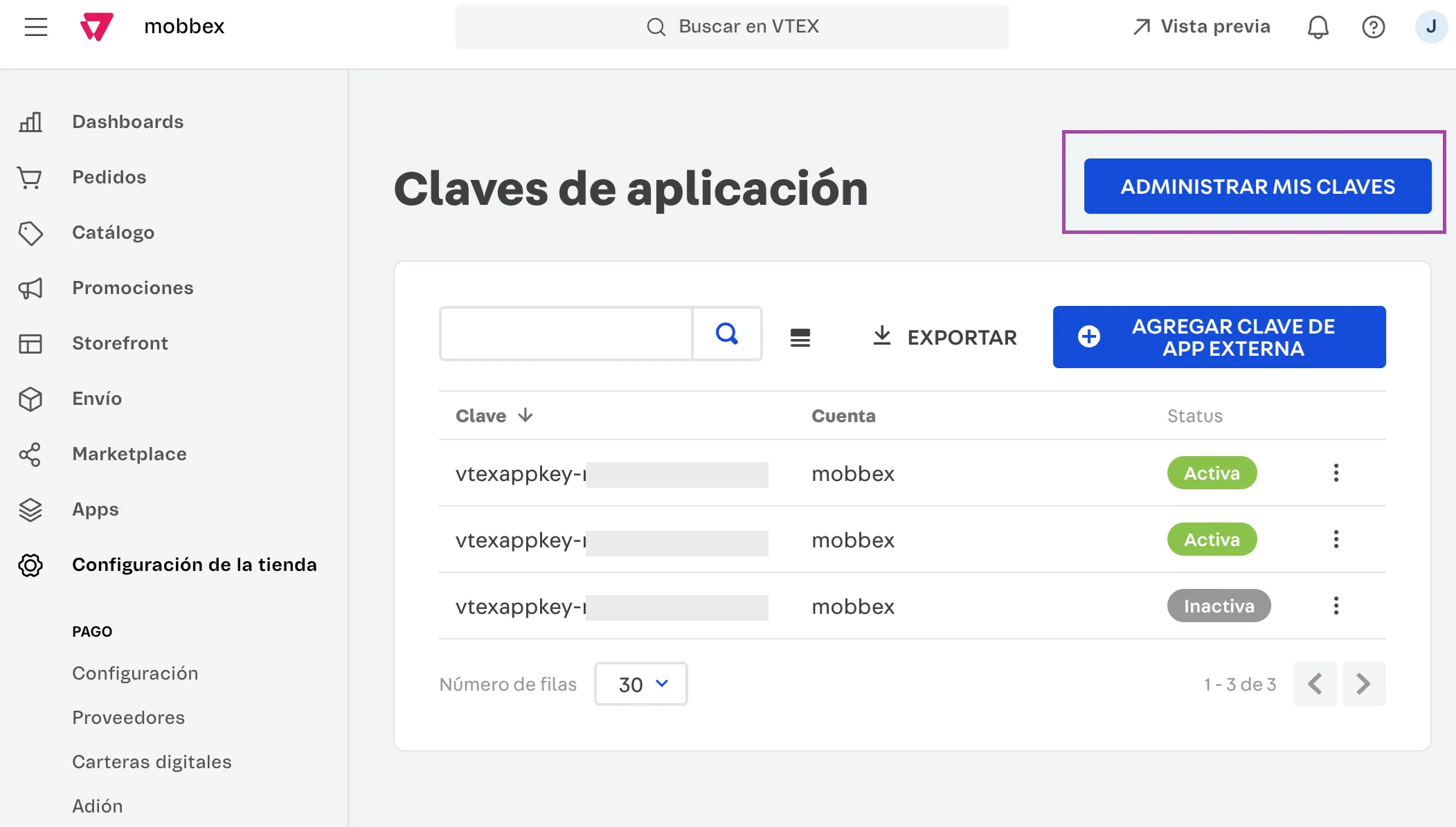Open actions menu for first Activa key
Viewport: 1456px width, 827px height.
click(1336, 473)
